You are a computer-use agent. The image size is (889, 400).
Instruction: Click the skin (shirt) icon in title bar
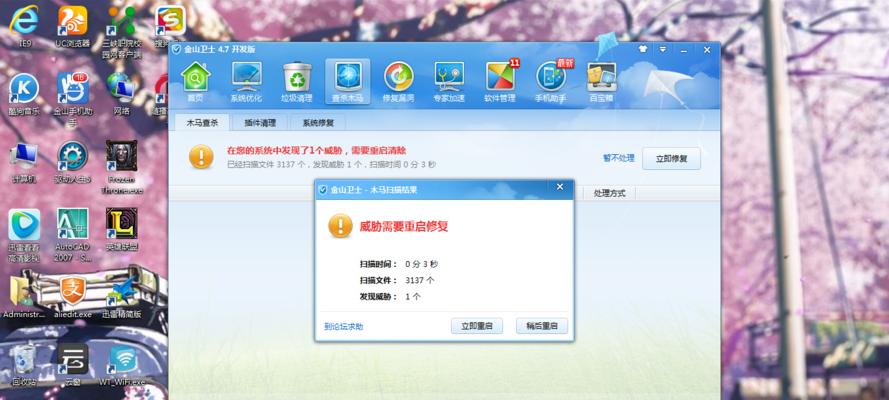click(642, 49)
